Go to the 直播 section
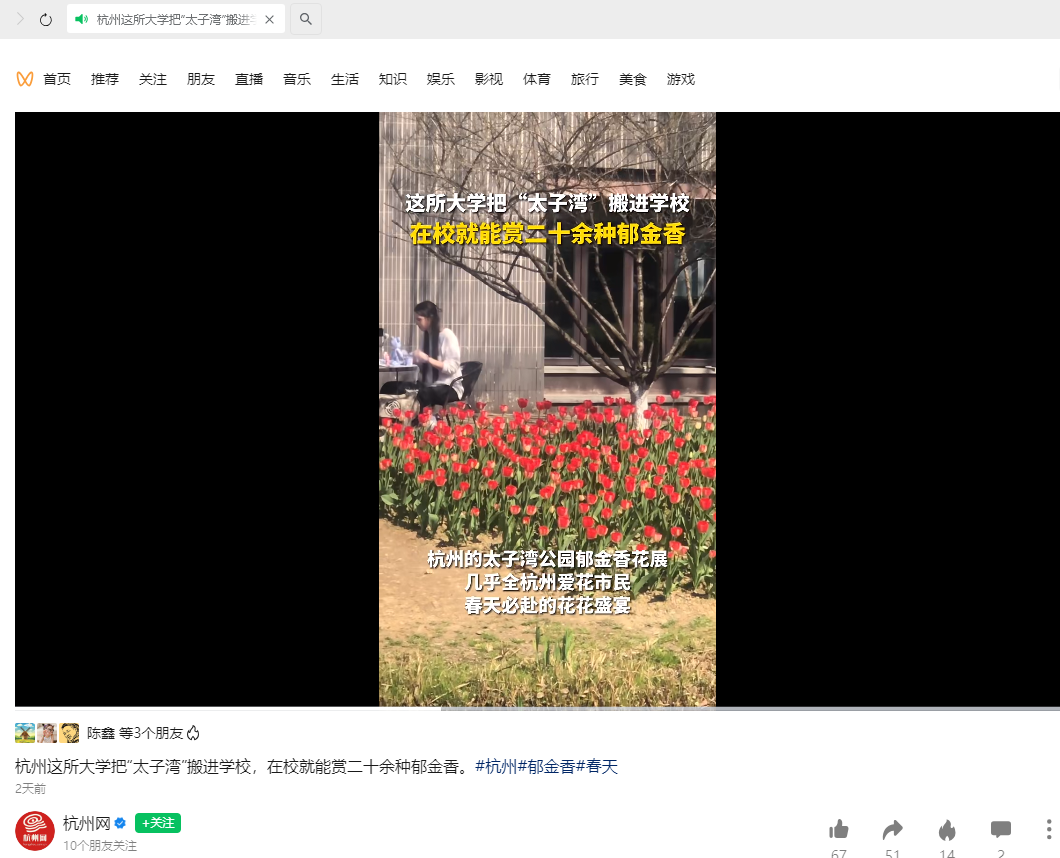 click(249, 79)
